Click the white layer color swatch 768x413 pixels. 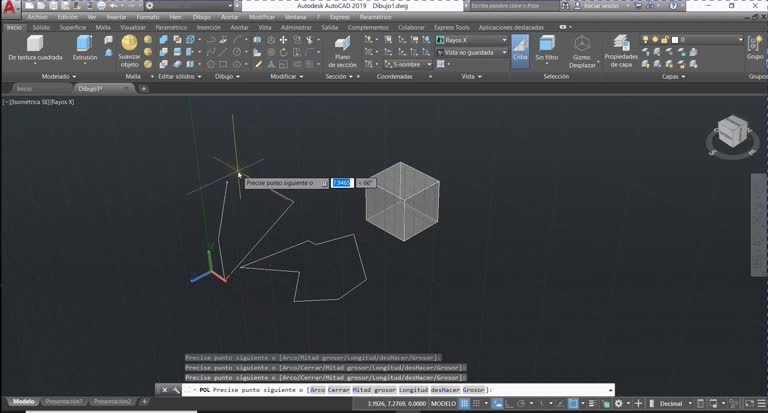tap(674, 40)
